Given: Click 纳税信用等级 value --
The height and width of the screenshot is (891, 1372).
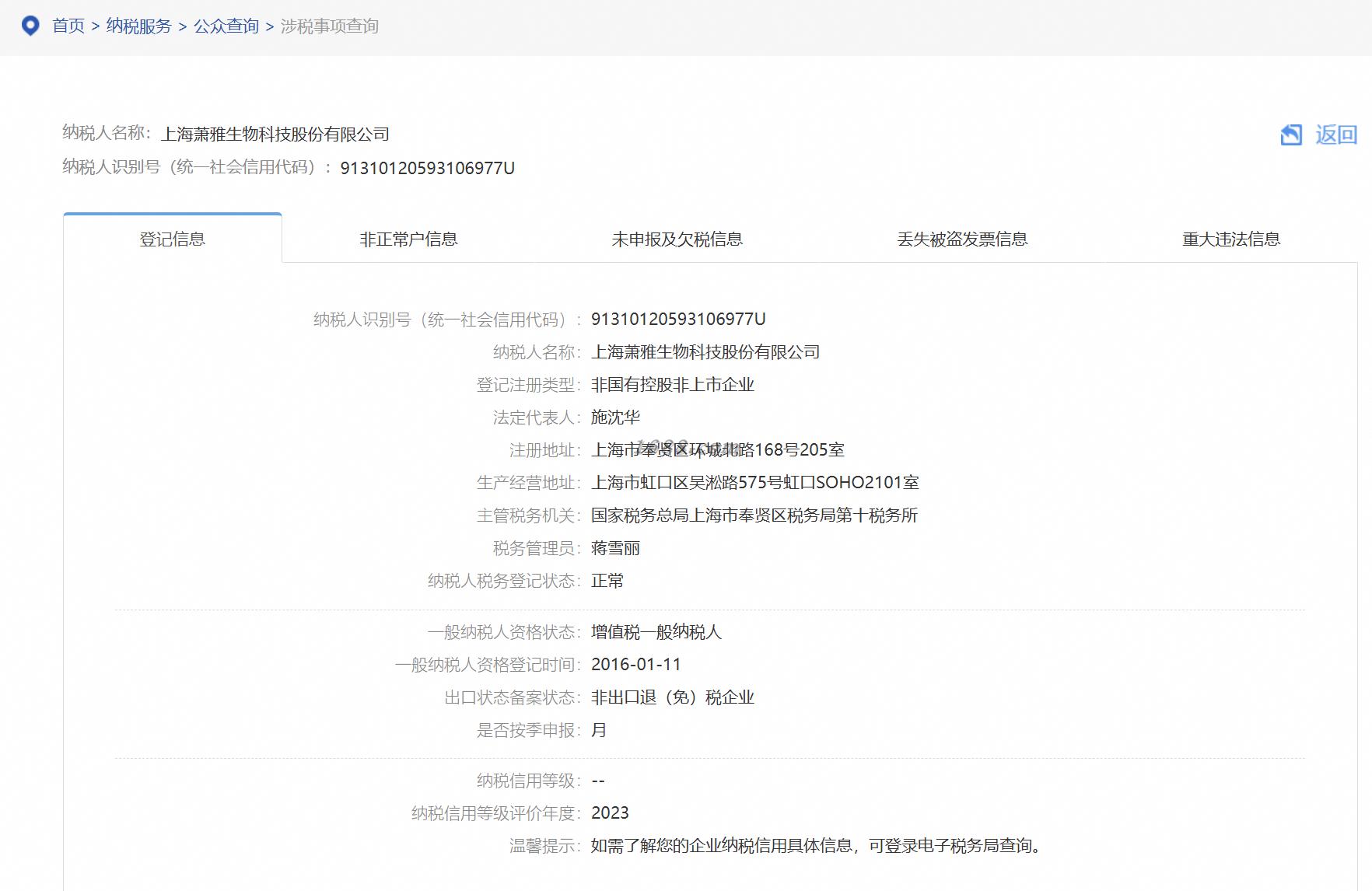Looking at the screenshot, I should pos(598,781).
